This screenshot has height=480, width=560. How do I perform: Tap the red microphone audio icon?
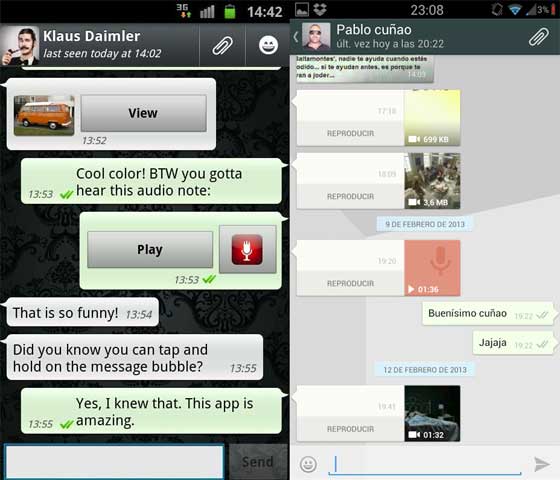pos(247,249)
